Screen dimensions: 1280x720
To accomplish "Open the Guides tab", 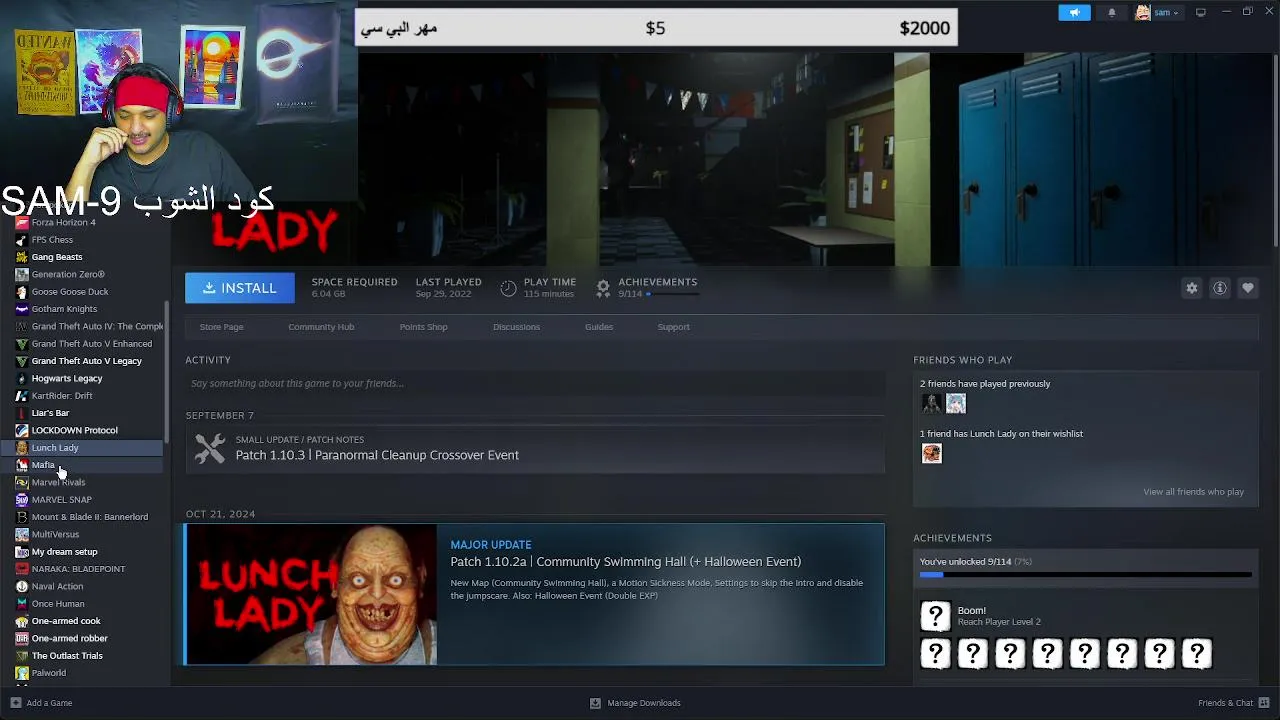I will [599, 327].
